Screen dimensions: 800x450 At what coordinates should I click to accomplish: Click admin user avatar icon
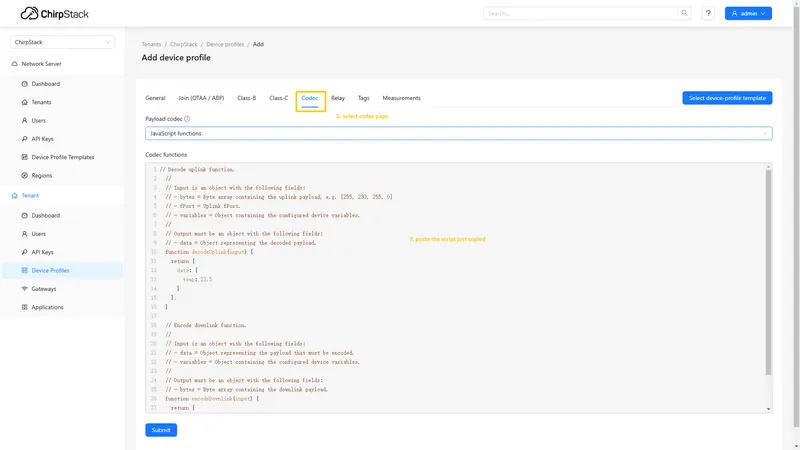(735, 13)
